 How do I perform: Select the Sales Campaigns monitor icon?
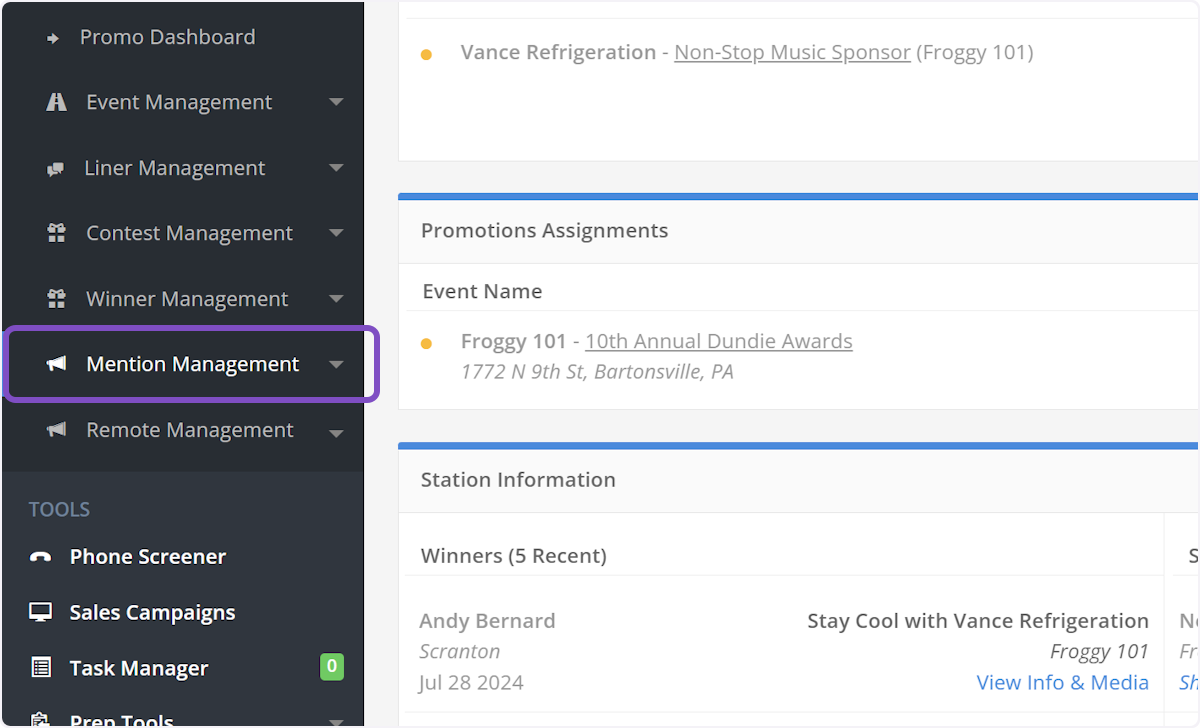click(38, 612)
